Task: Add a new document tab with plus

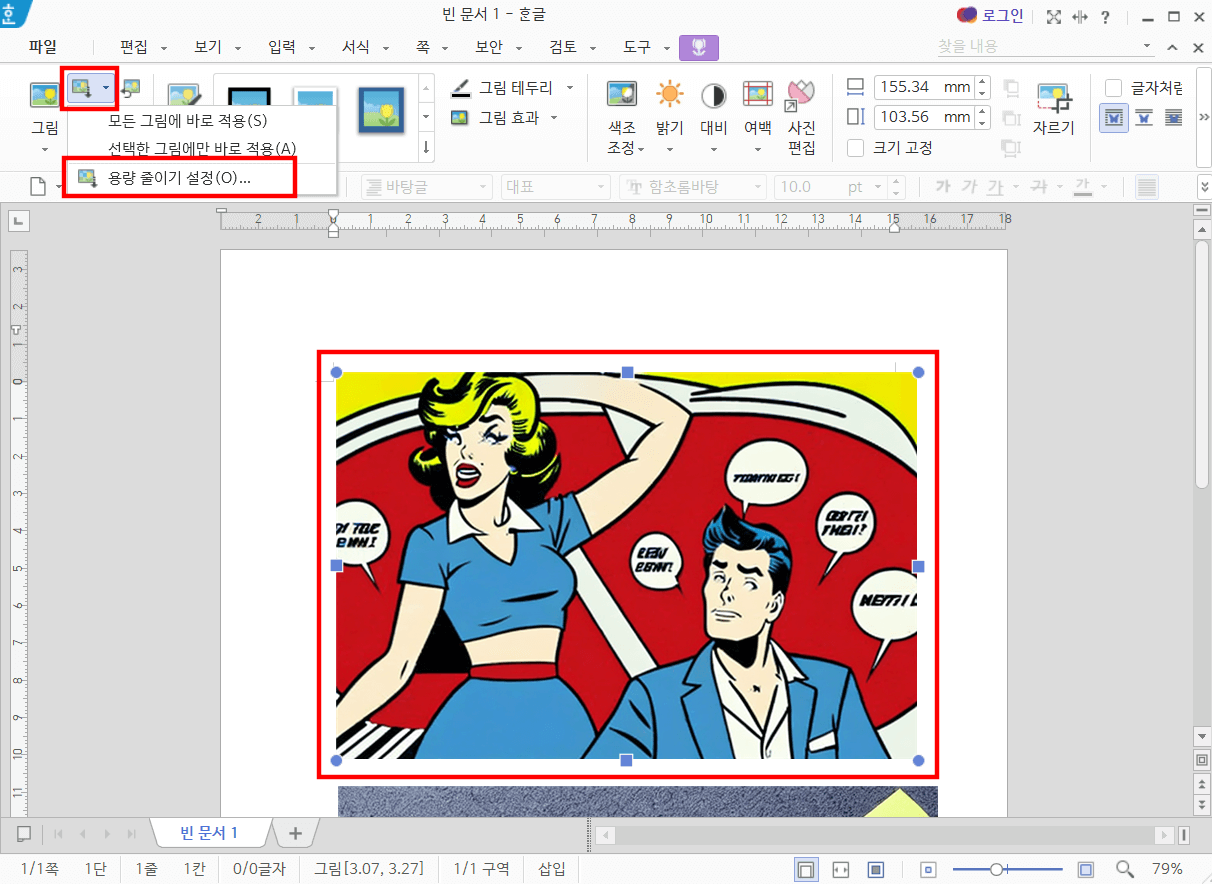Action: pos(295,833)
